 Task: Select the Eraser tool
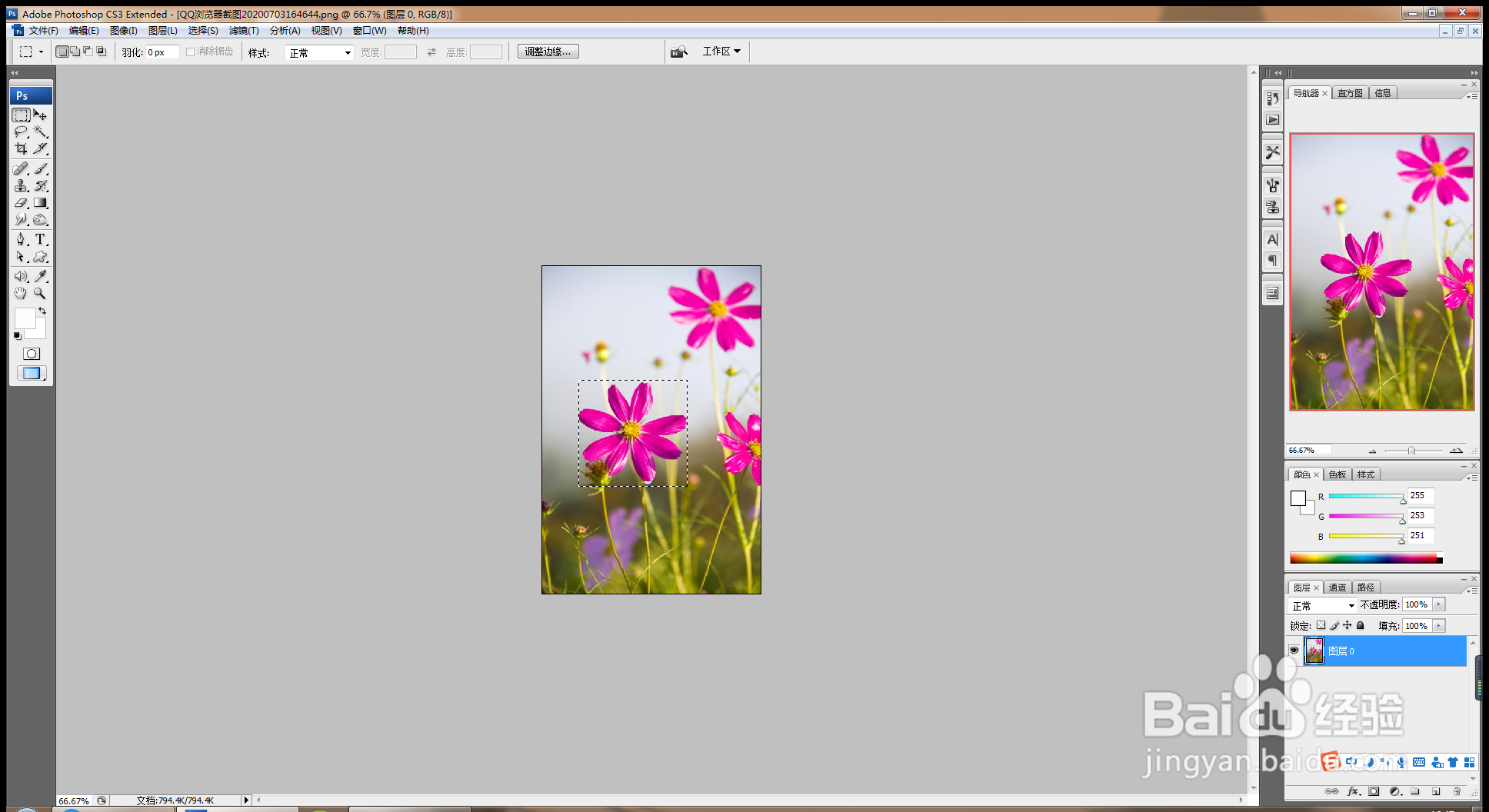point(22,203)
